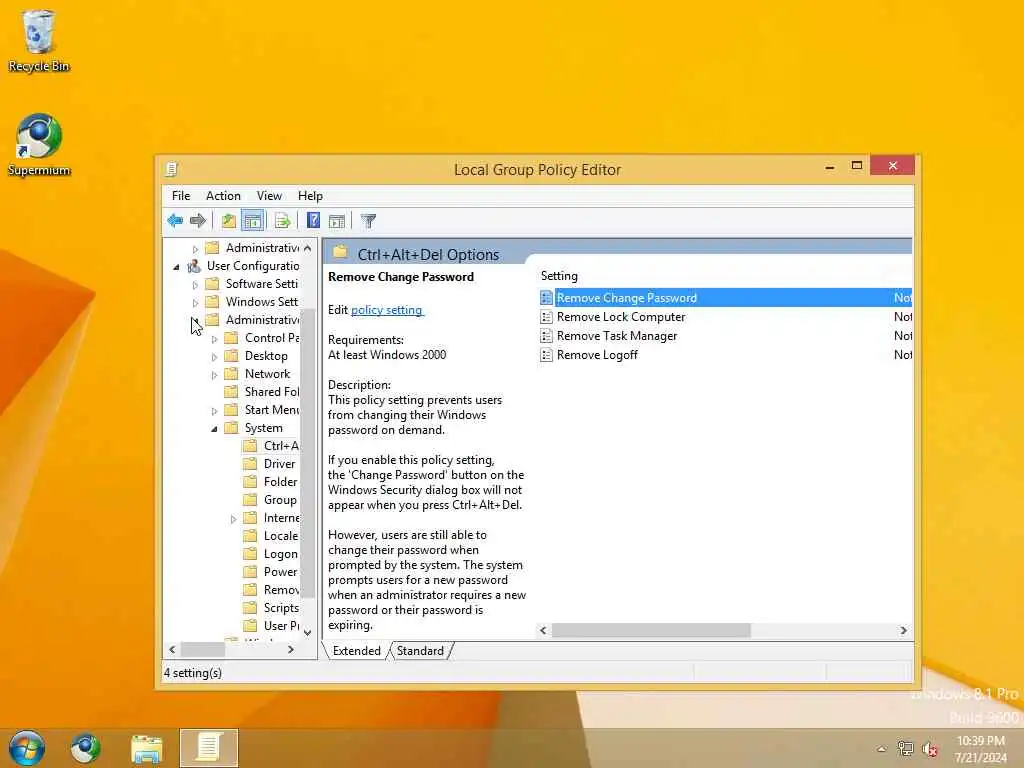Screen dimensions: 1024x768
Task: Expand the Software Settings node
Action: pos(195,285)
